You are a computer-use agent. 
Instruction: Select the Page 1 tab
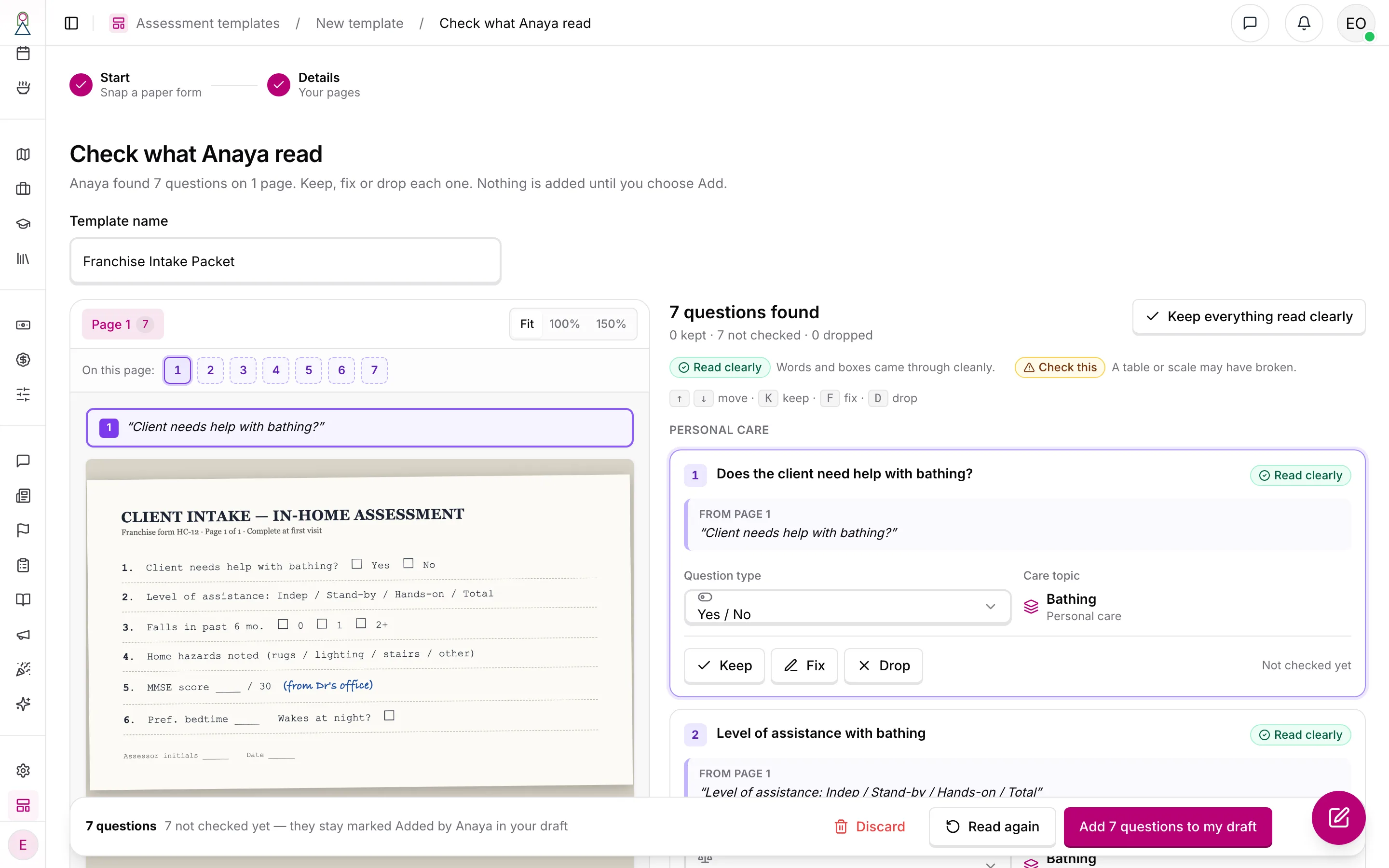(122, 325)
